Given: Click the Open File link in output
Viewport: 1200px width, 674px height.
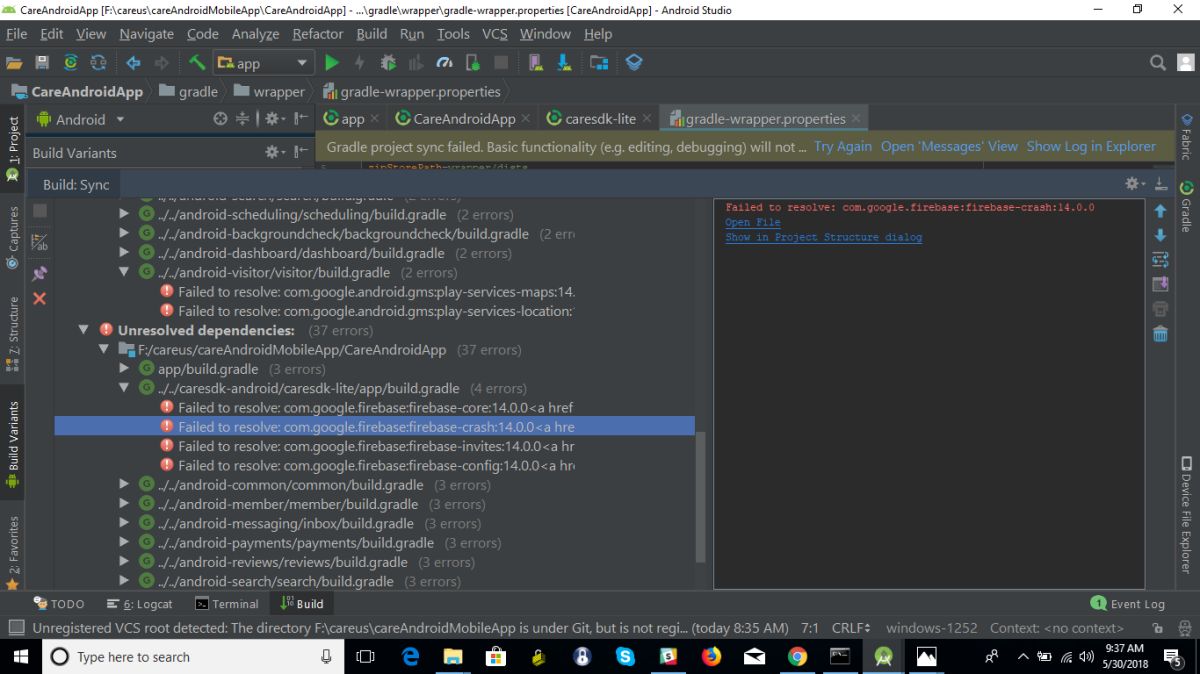Looking at the screenshot, I should point(753,222).
